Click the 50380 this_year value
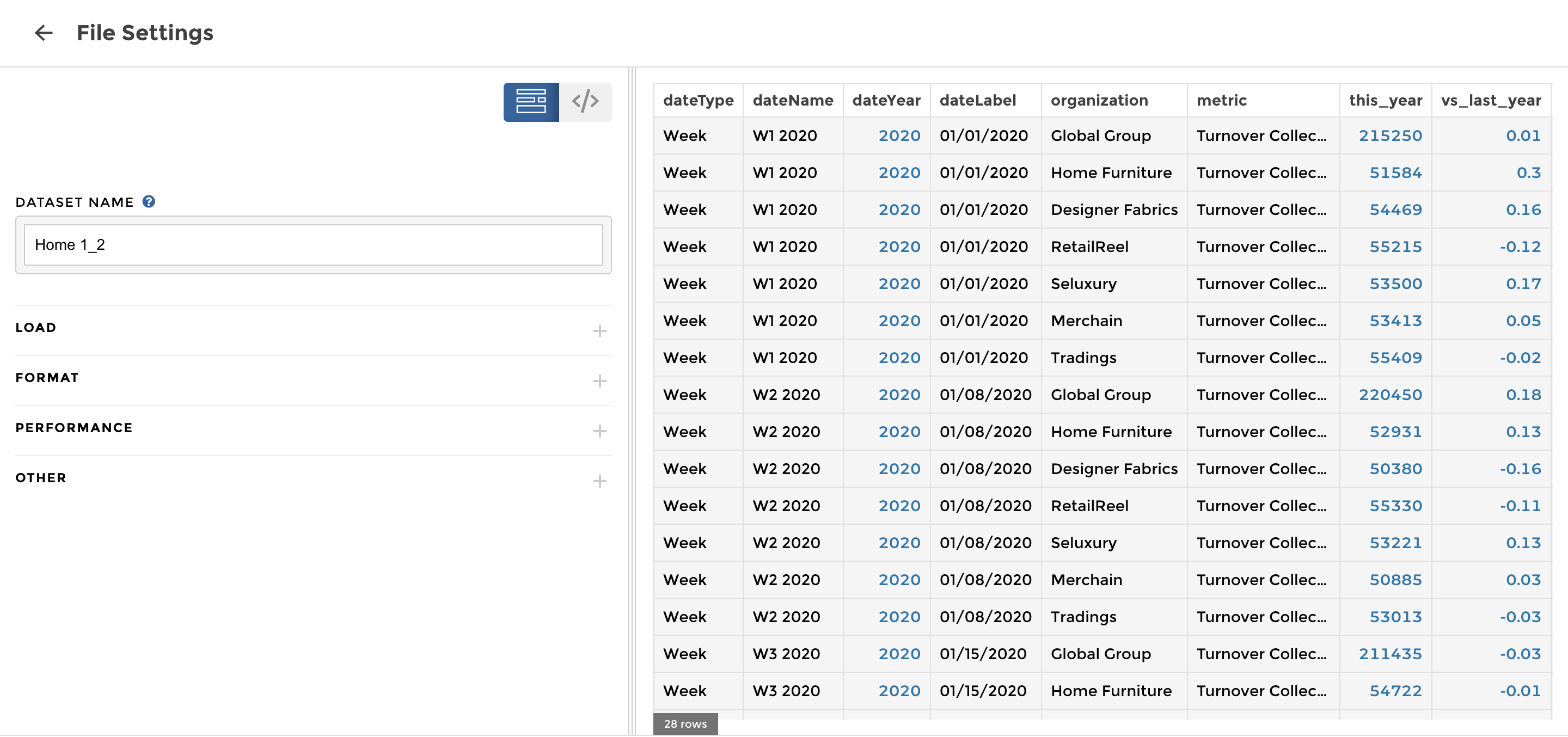The width and height of the screenshot is (1568, 737). tap(1396, 469)
